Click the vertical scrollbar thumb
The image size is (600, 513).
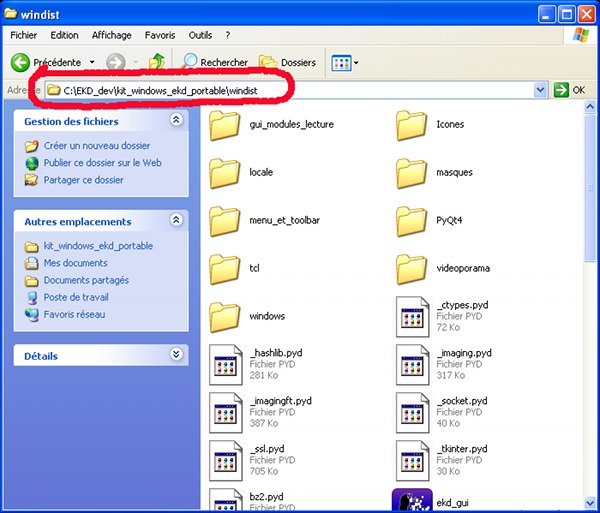[590, 188]
